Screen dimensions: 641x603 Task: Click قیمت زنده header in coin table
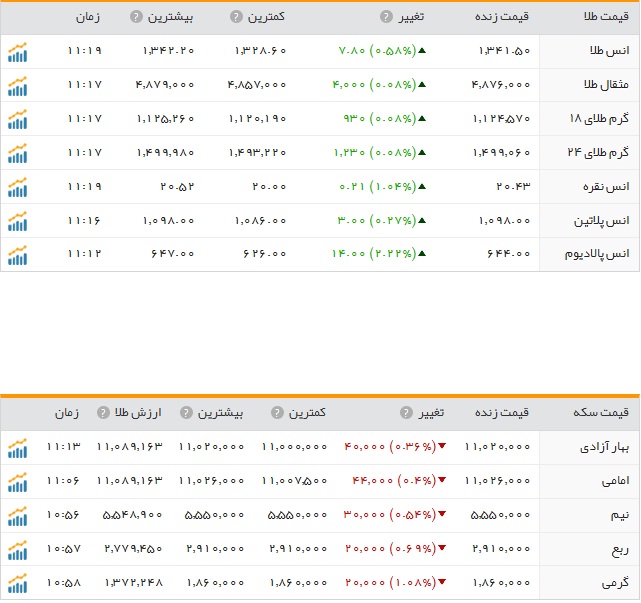[x=502, y=412]
